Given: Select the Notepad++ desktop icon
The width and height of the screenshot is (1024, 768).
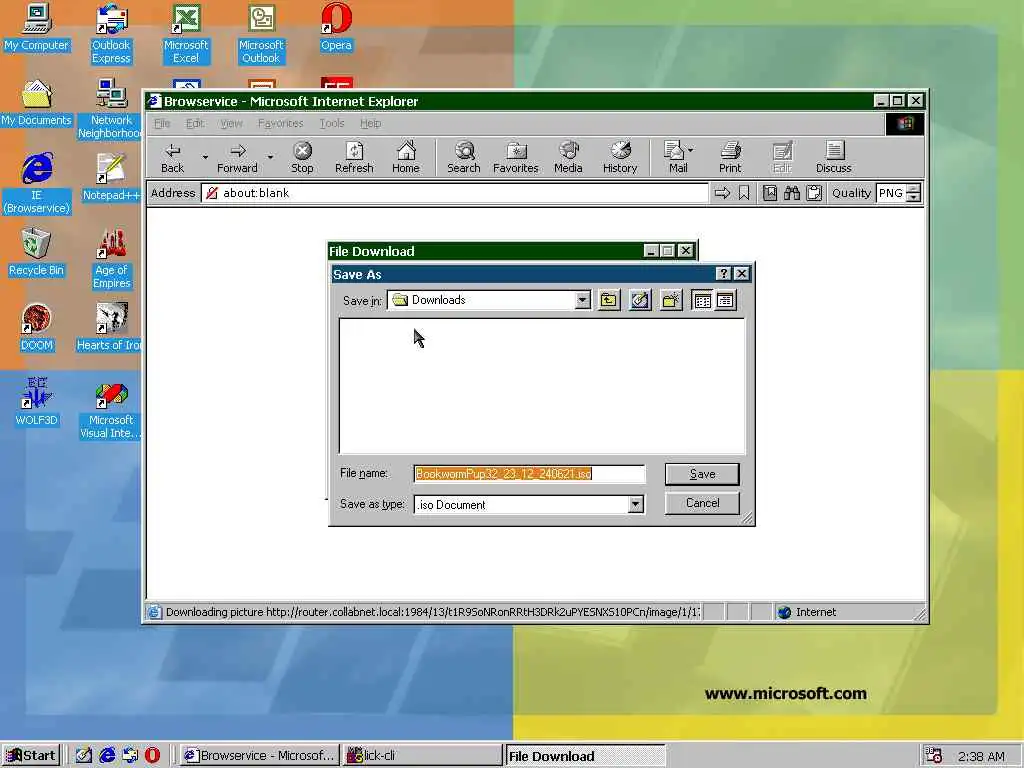Looking at the screenshot, I should point(111,178).
